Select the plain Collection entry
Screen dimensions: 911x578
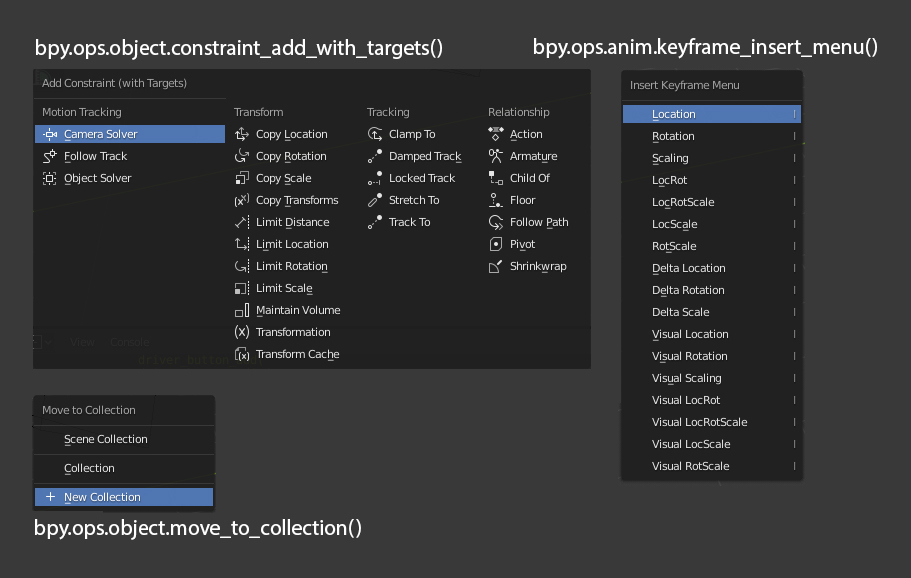click(124, 468)
